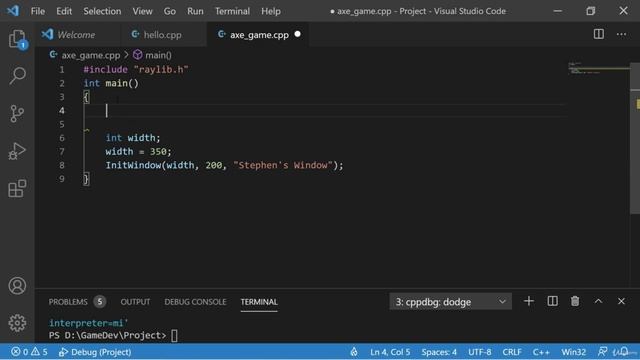Maximize the panel with up chevron
Viewport: 640px width, 360px height.
click(598, 301)
